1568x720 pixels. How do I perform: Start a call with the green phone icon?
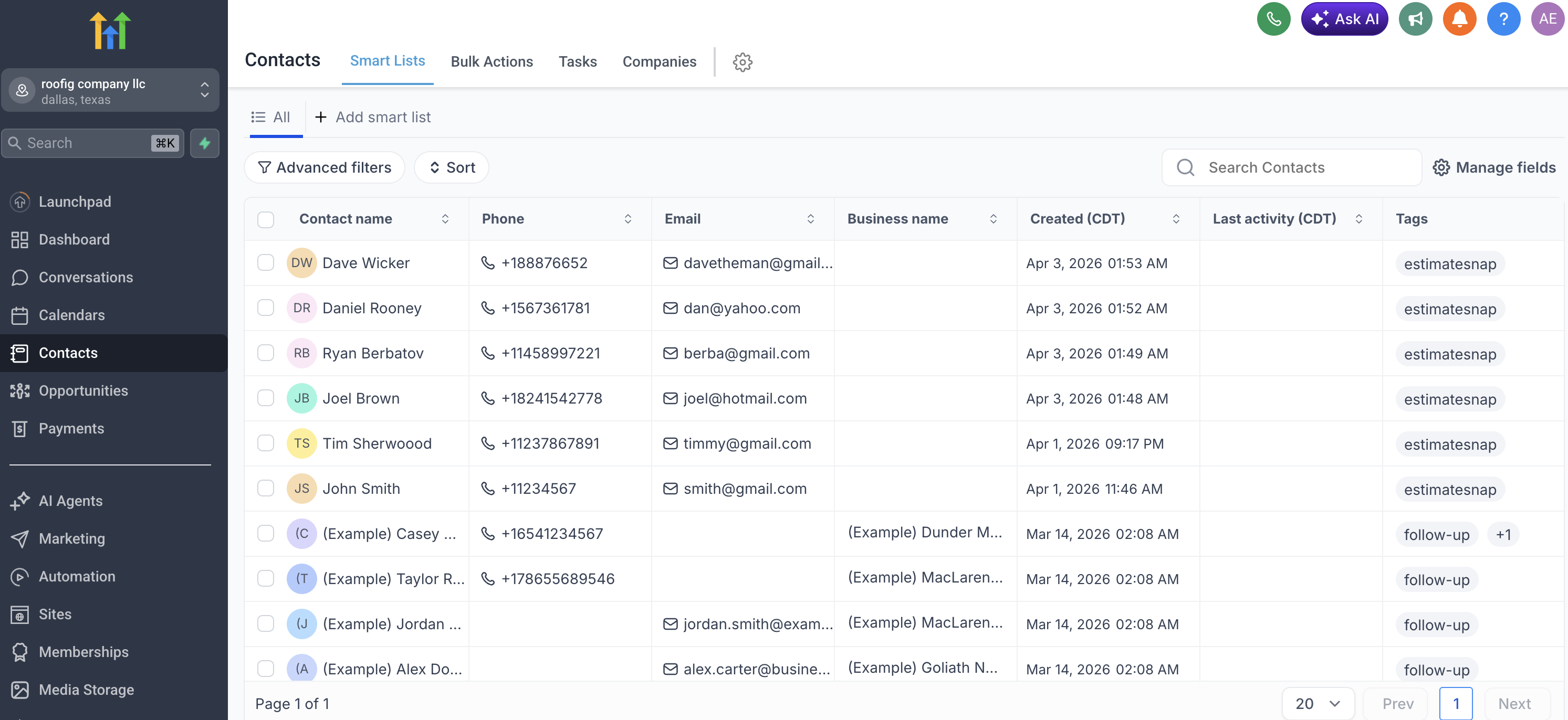[1273, 19]
